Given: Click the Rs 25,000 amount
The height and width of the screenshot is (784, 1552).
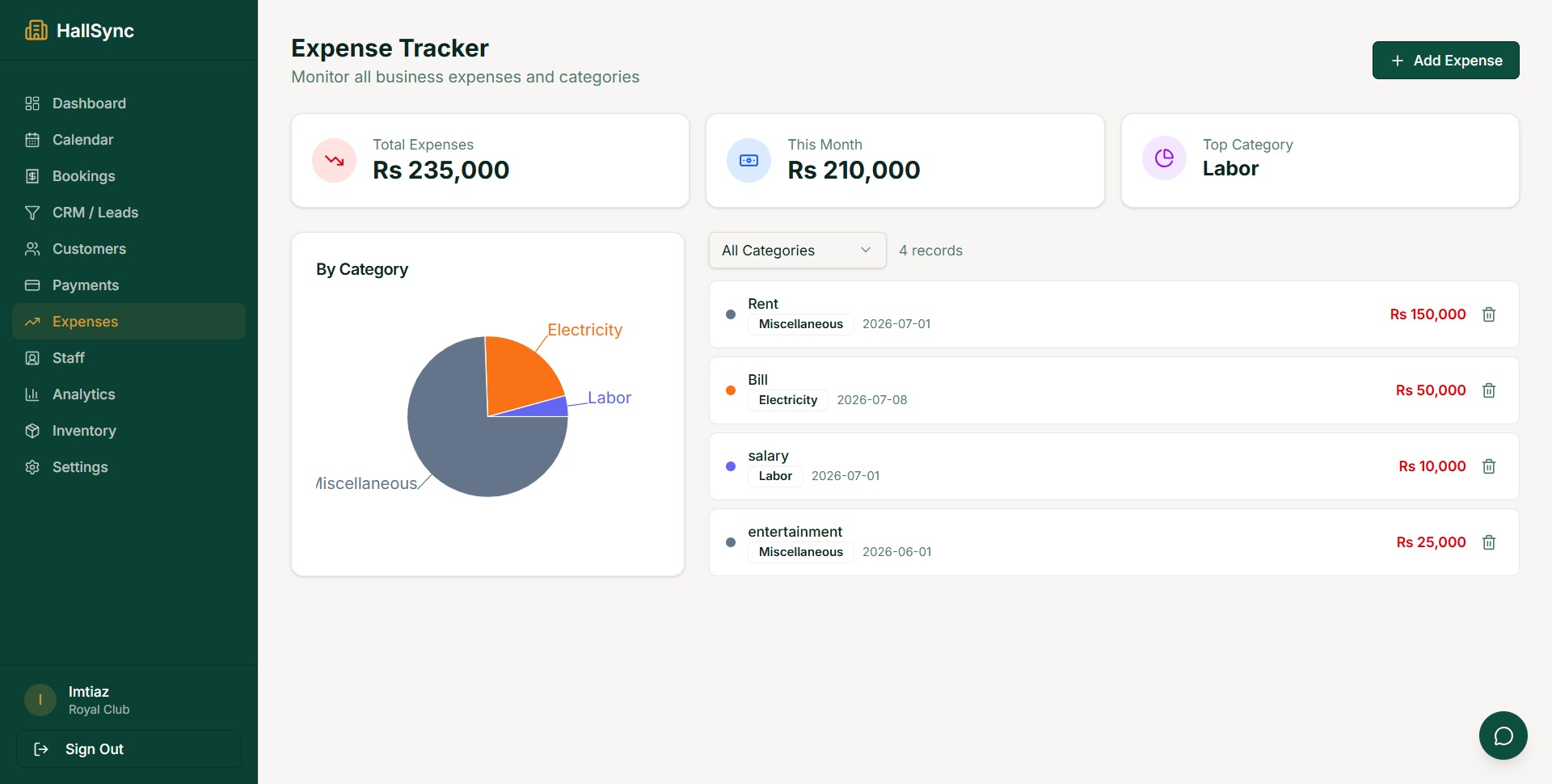Looking at the screenshot, I should pyautogui.click(x=1431, y=542).
